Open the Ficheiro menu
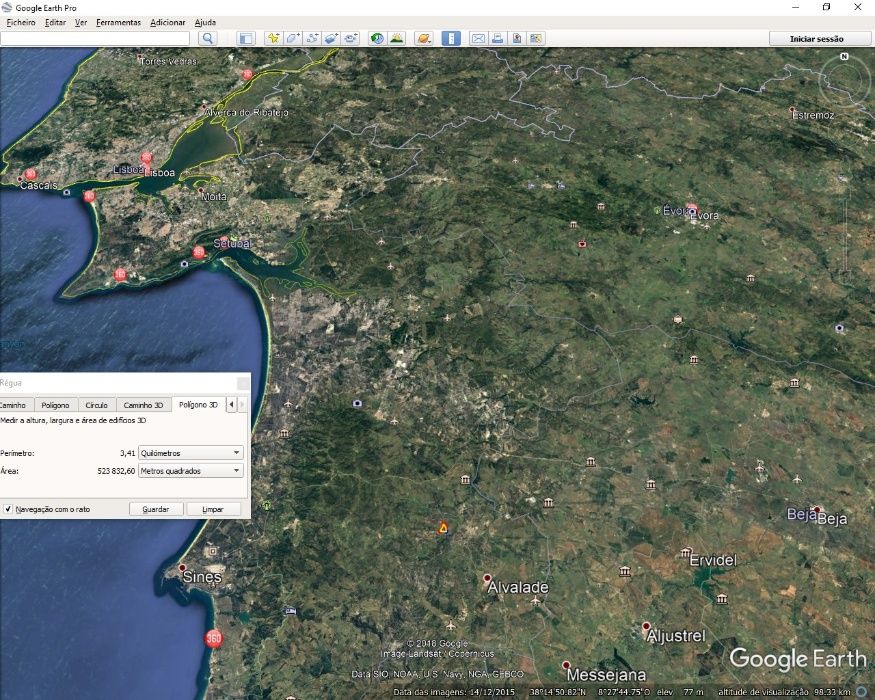Screen dimensions: 875x700 [x=21, y=22]
